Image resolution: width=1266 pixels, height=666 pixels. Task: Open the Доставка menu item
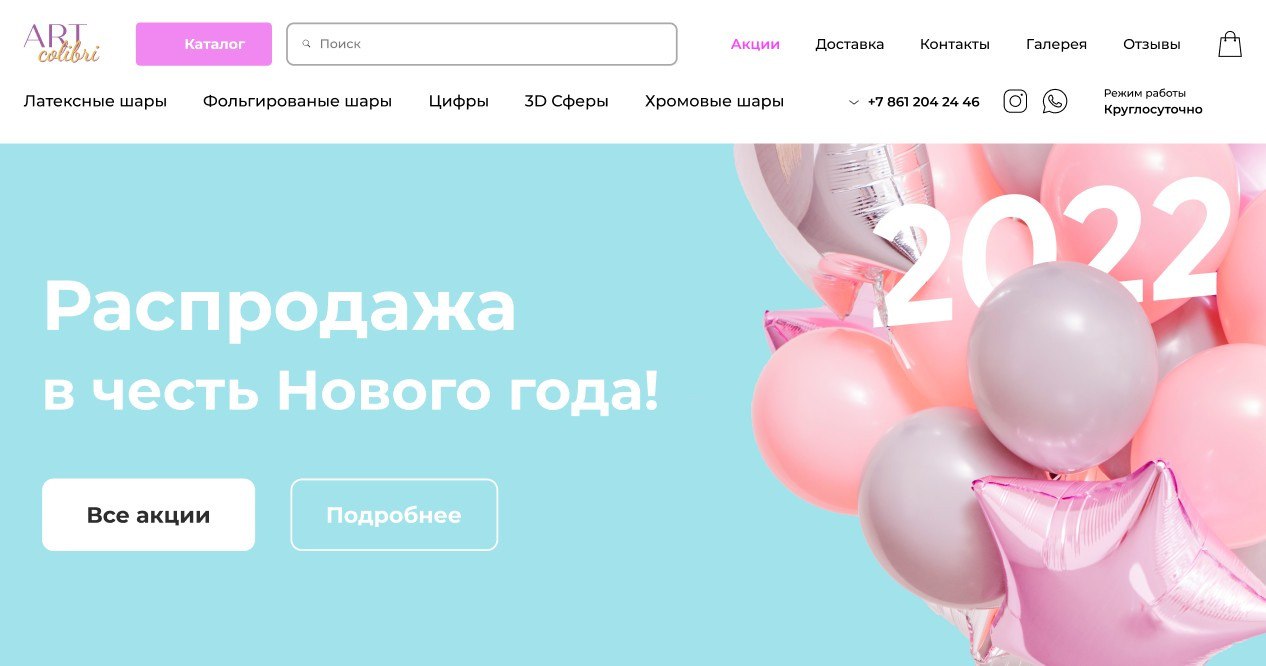tap(850, 44)
